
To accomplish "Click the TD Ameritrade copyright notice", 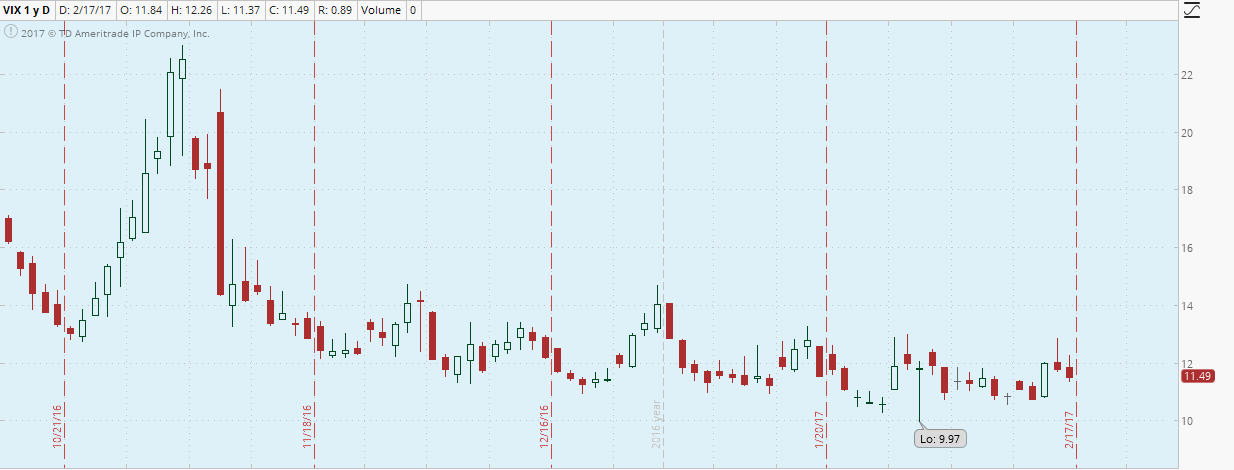I will click(x=108, y=33).
